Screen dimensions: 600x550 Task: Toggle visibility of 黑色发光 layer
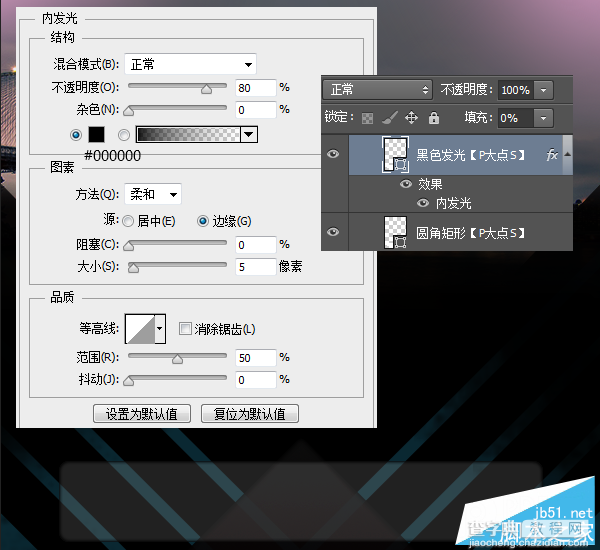pos(333,154)
